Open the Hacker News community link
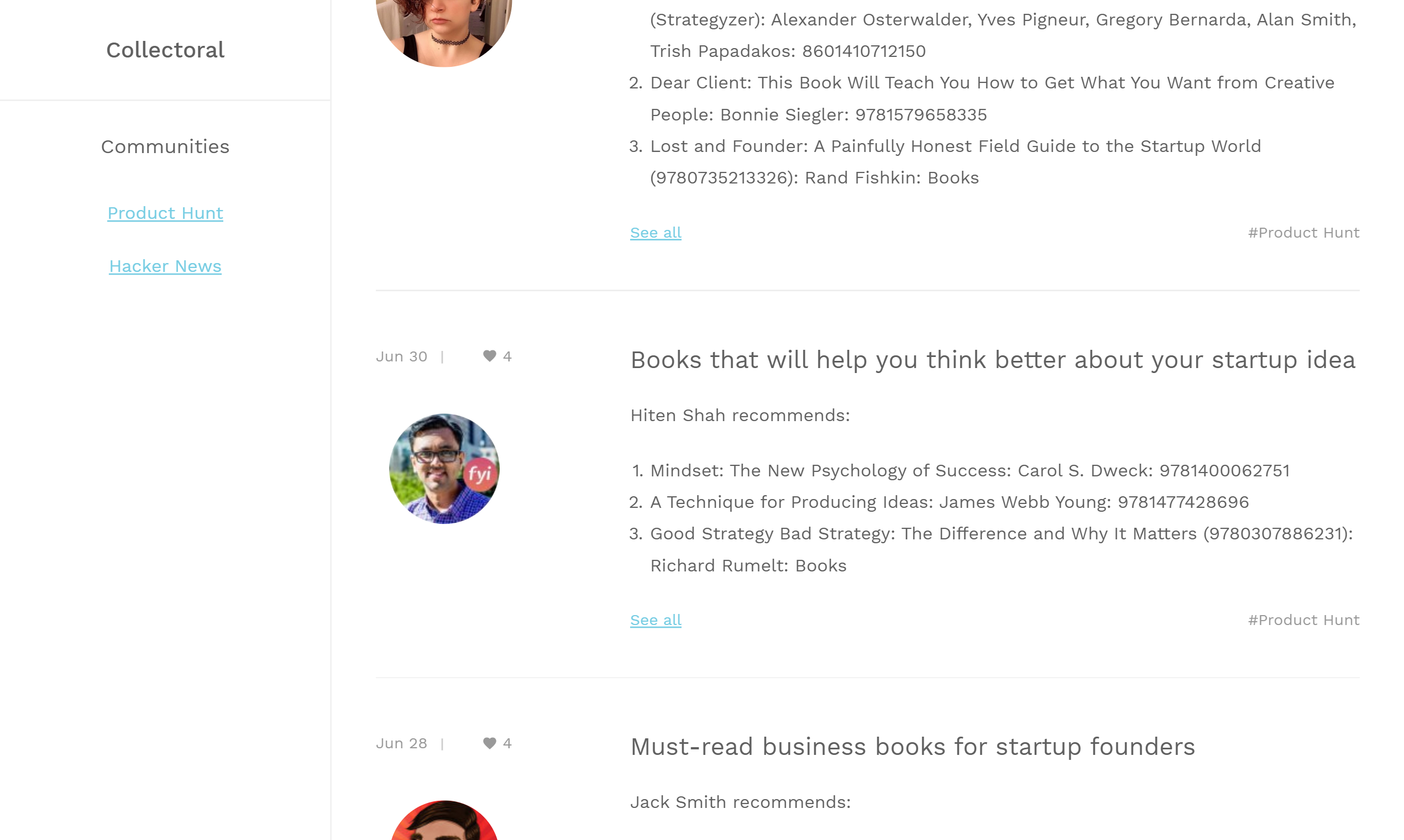The width and height of the screenshot is (1404, 840). [165, 266]
